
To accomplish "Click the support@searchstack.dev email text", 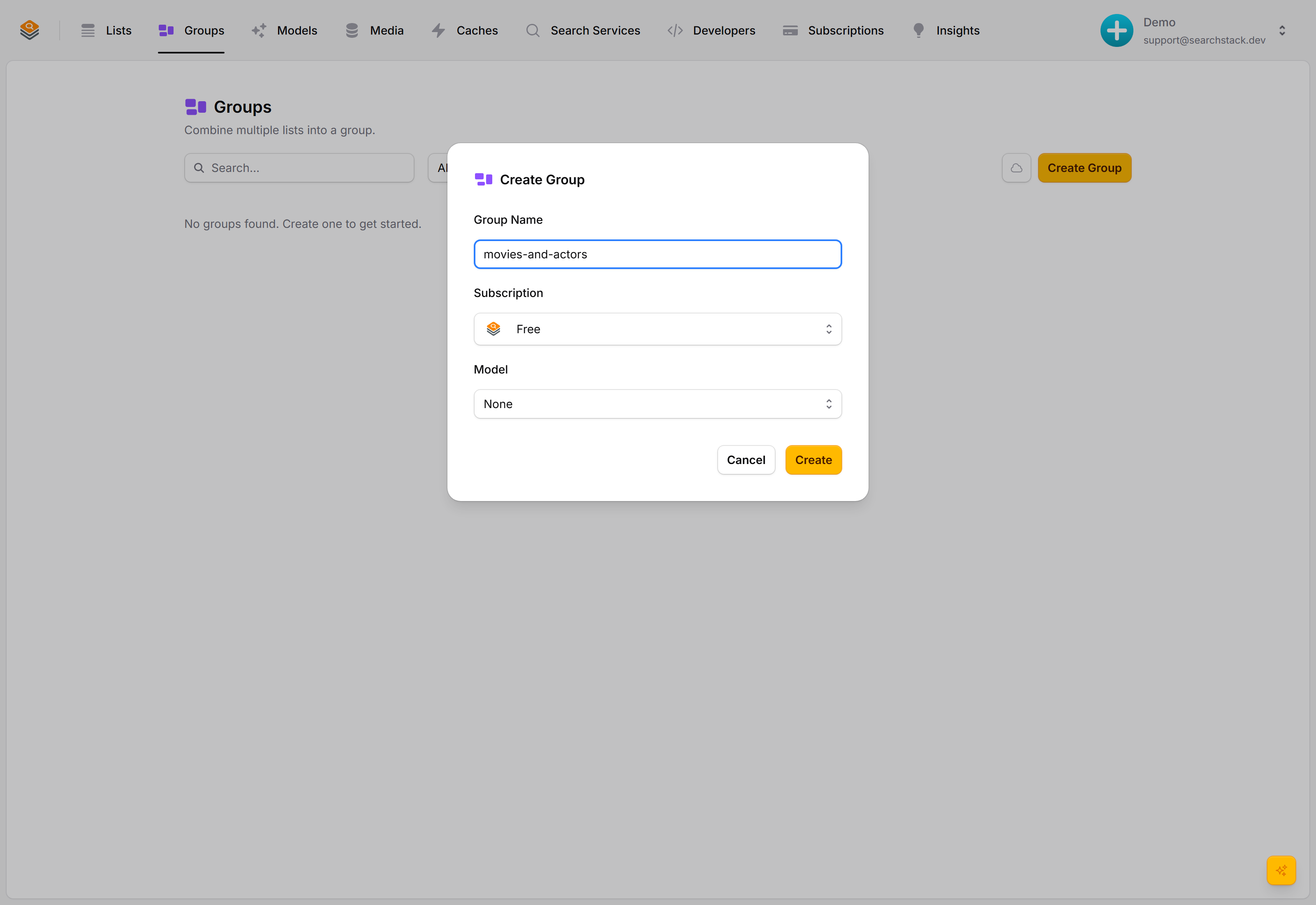I will [1205, 40].
